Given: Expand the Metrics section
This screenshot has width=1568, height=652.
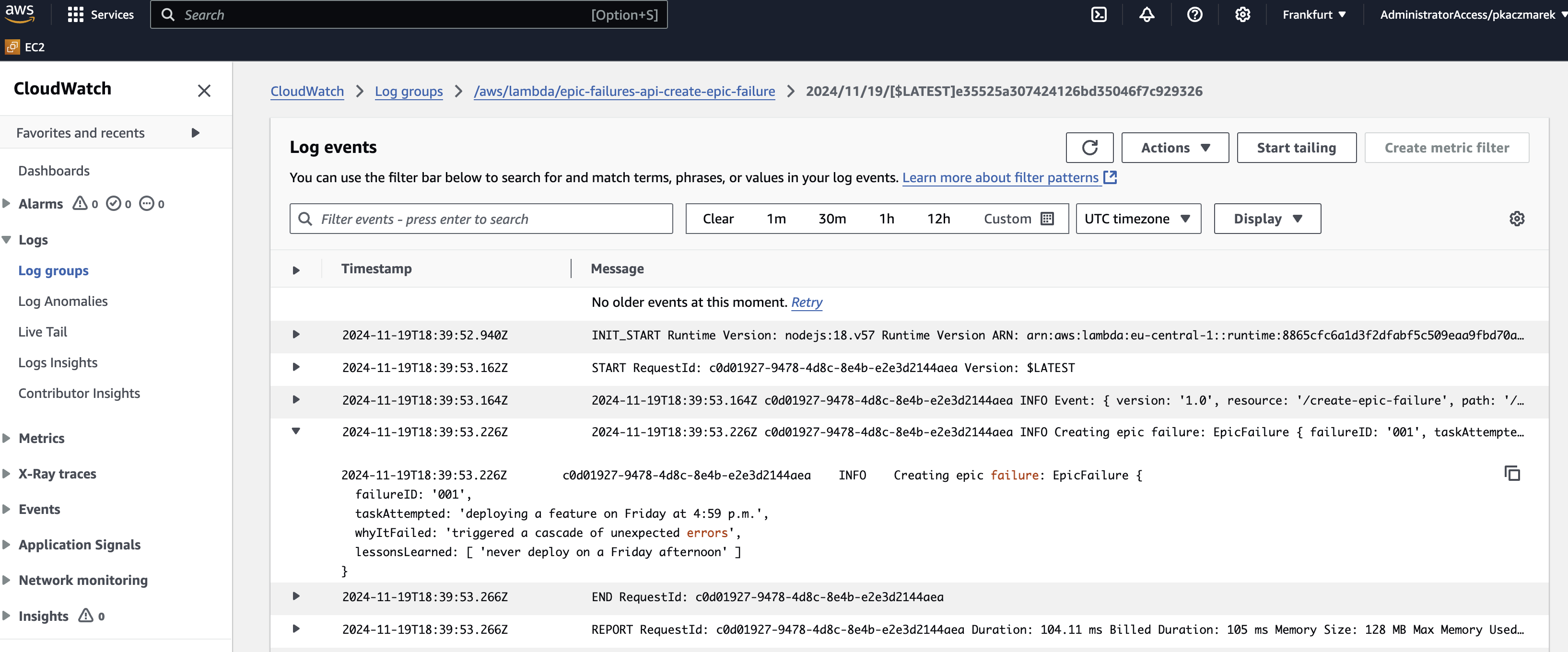Looking at the screenshot, I should click(7, 438).
